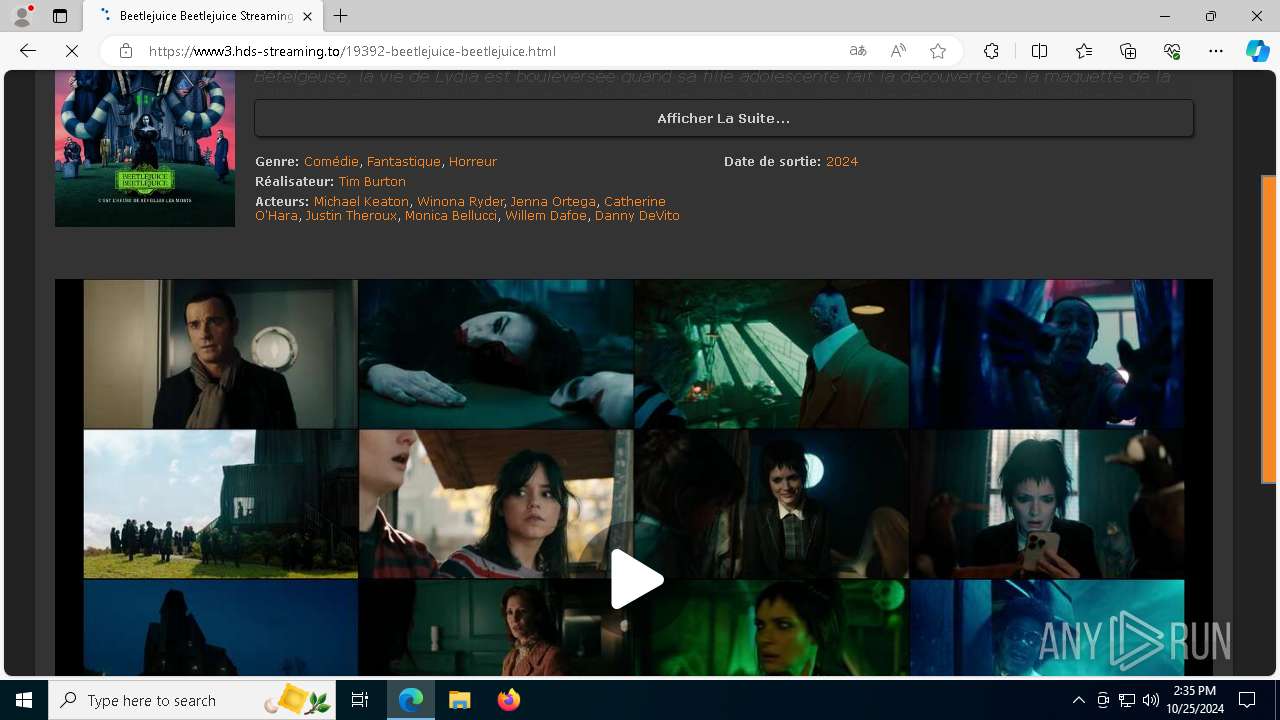The height and width of the screenshot is (720, 1280).
Task: Stop loading the page with the X button
Action: (74, 51)
